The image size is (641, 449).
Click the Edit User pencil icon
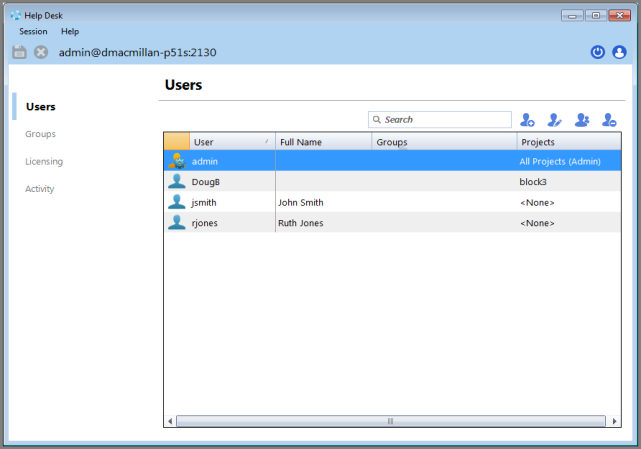[554, 120]
